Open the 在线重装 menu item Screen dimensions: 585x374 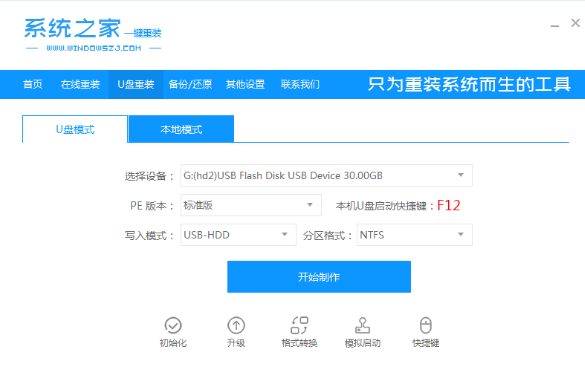(x=80, y=84)
